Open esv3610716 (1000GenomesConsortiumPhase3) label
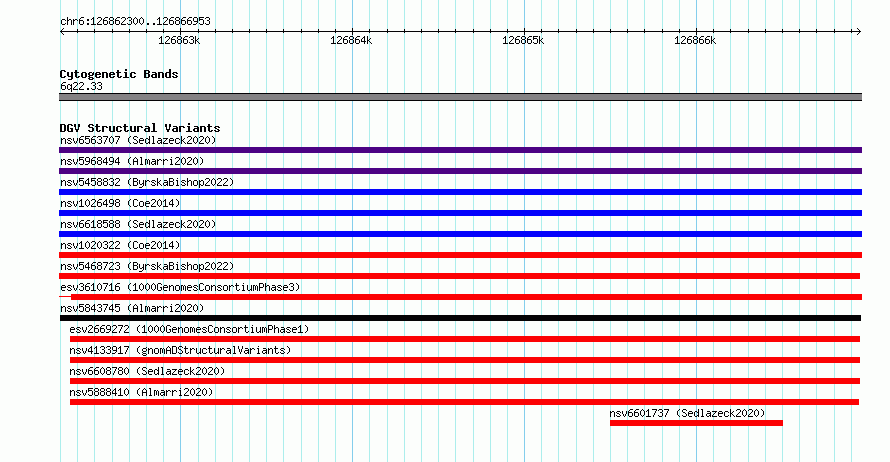The height and width of the screenshot is (462, 890). tap(180, 287)
